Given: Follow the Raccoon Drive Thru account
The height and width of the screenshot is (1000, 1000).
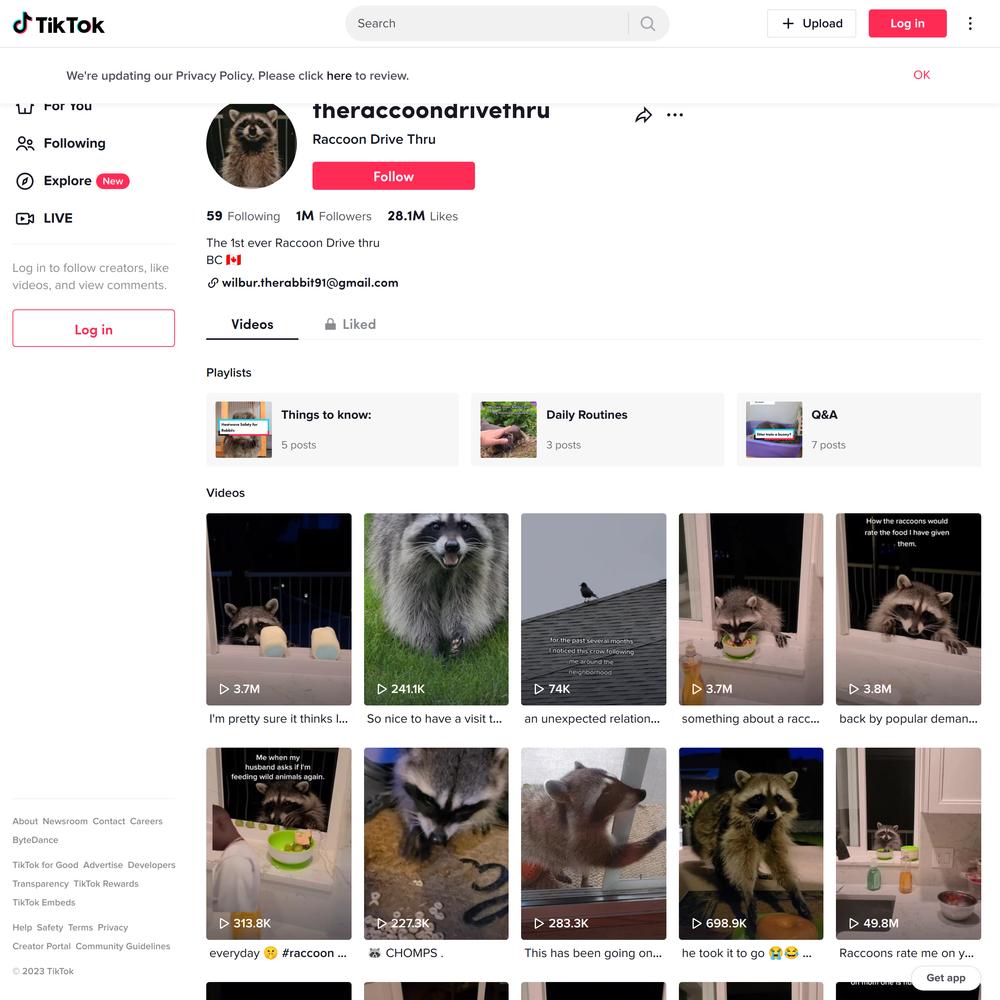Looking at the screenshot, I should 393,176.
